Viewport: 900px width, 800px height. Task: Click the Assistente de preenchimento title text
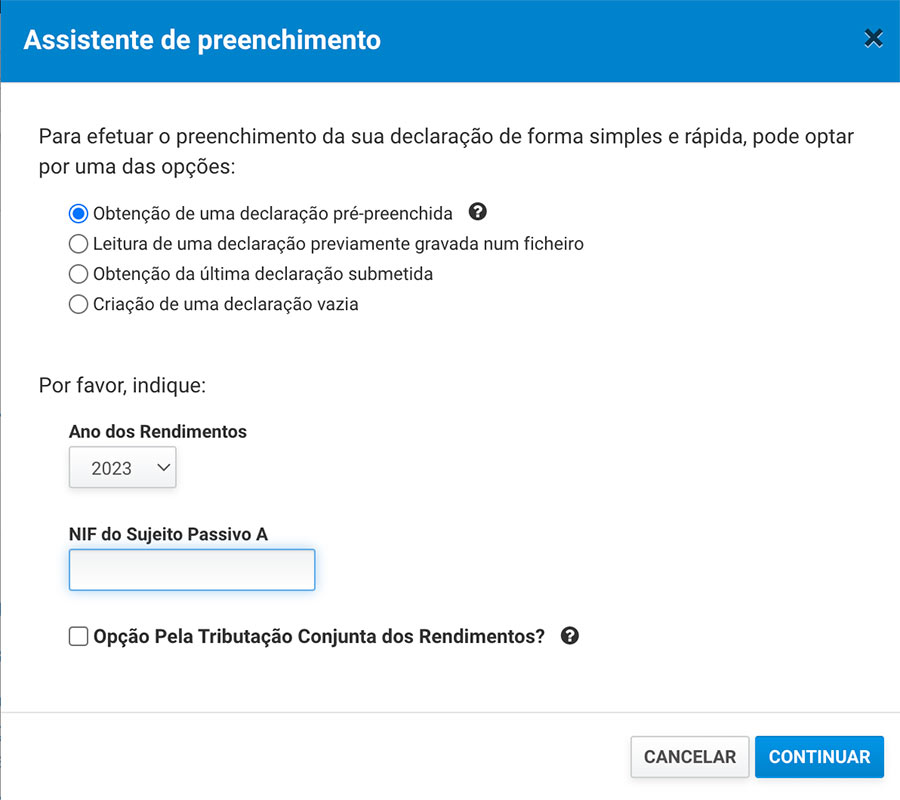tap(202, 41)
